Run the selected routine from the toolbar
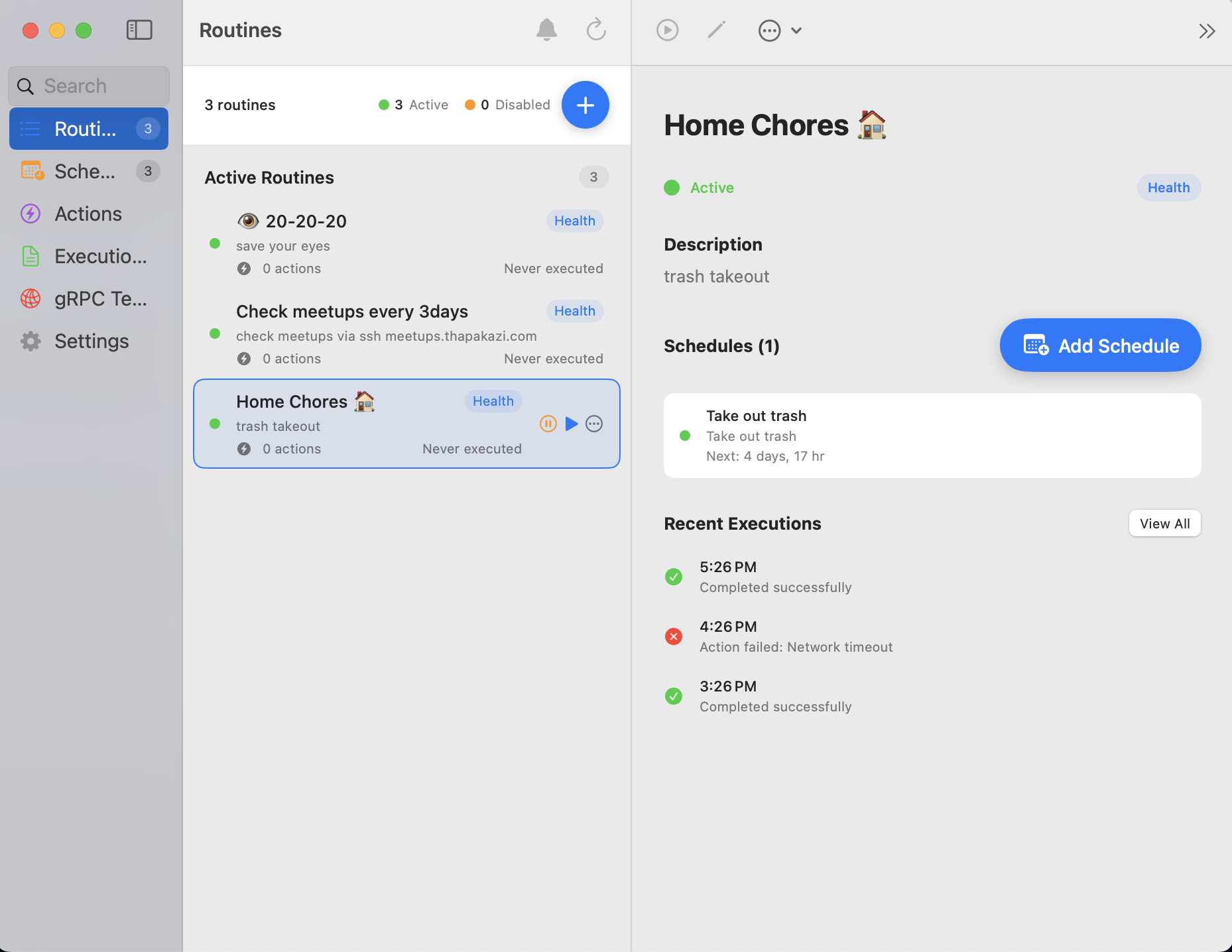 666,30
